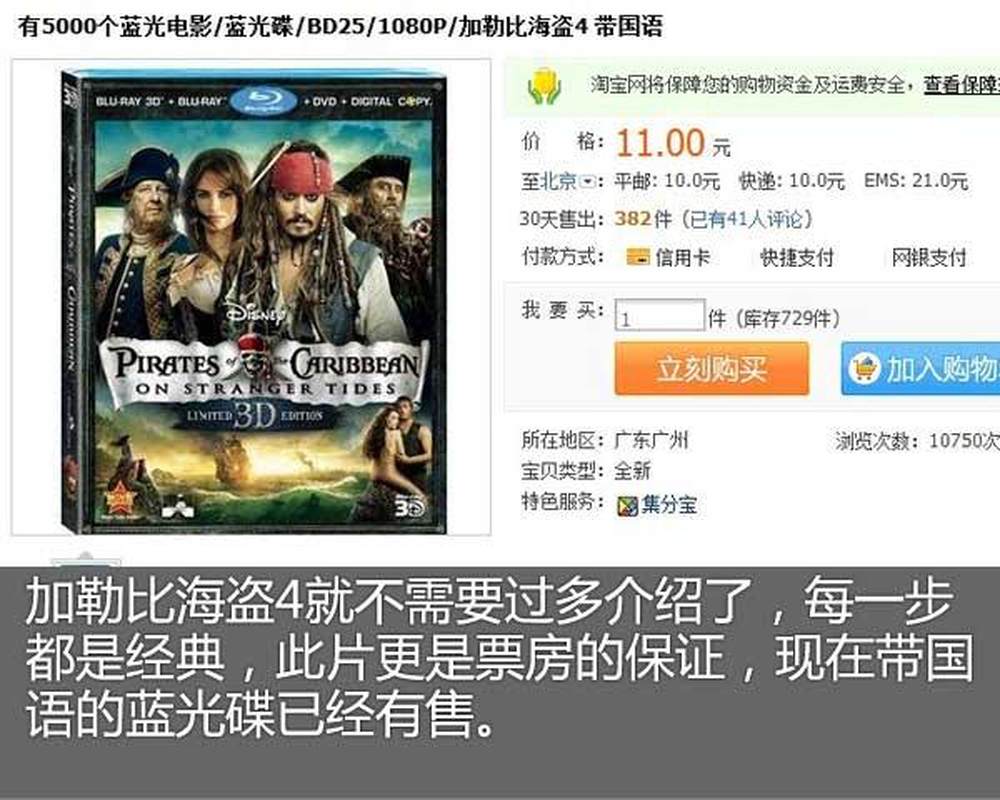1000x800 pixels.
Task: Click the shopping cart icon on 加入购物车
Action: point(864,368)
